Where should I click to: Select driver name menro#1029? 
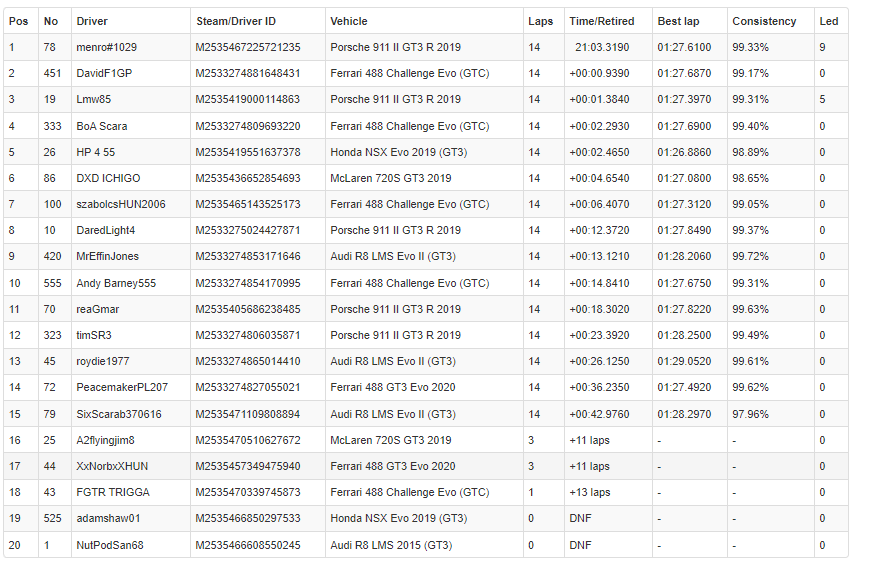[x=107, y=47]
